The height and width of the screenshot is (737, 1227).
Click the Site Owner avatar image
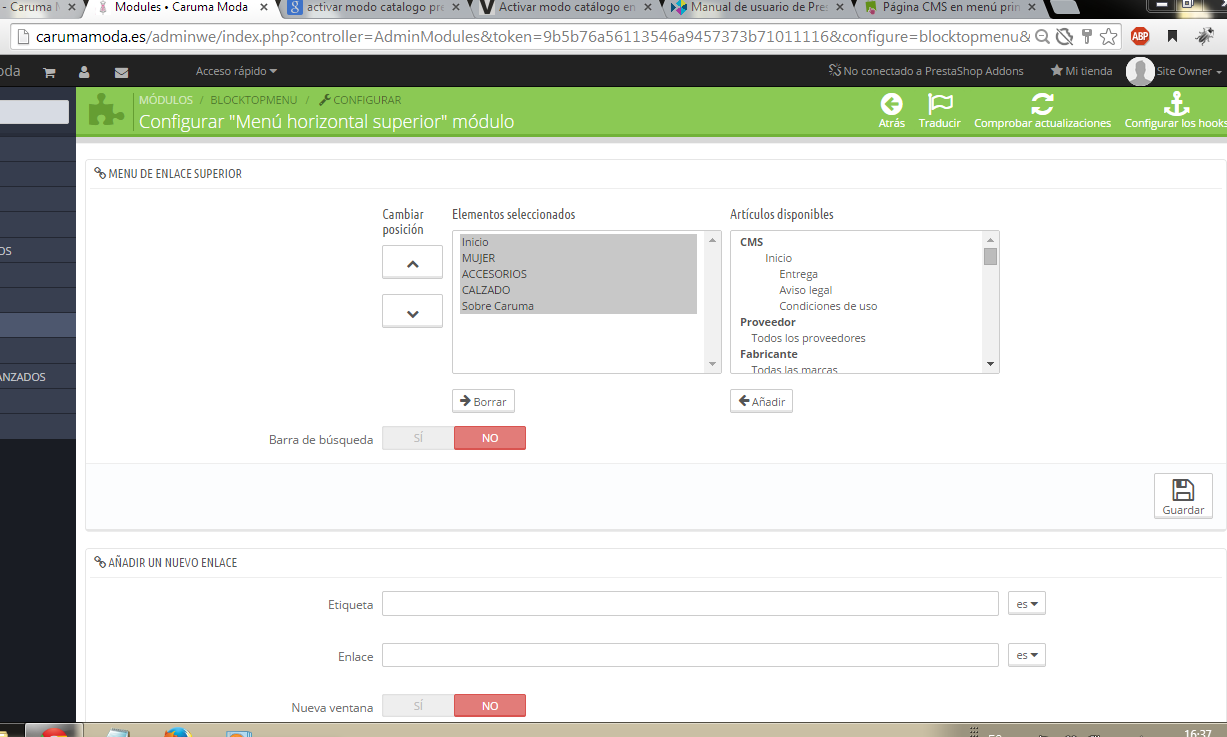tap(1140, 71)
